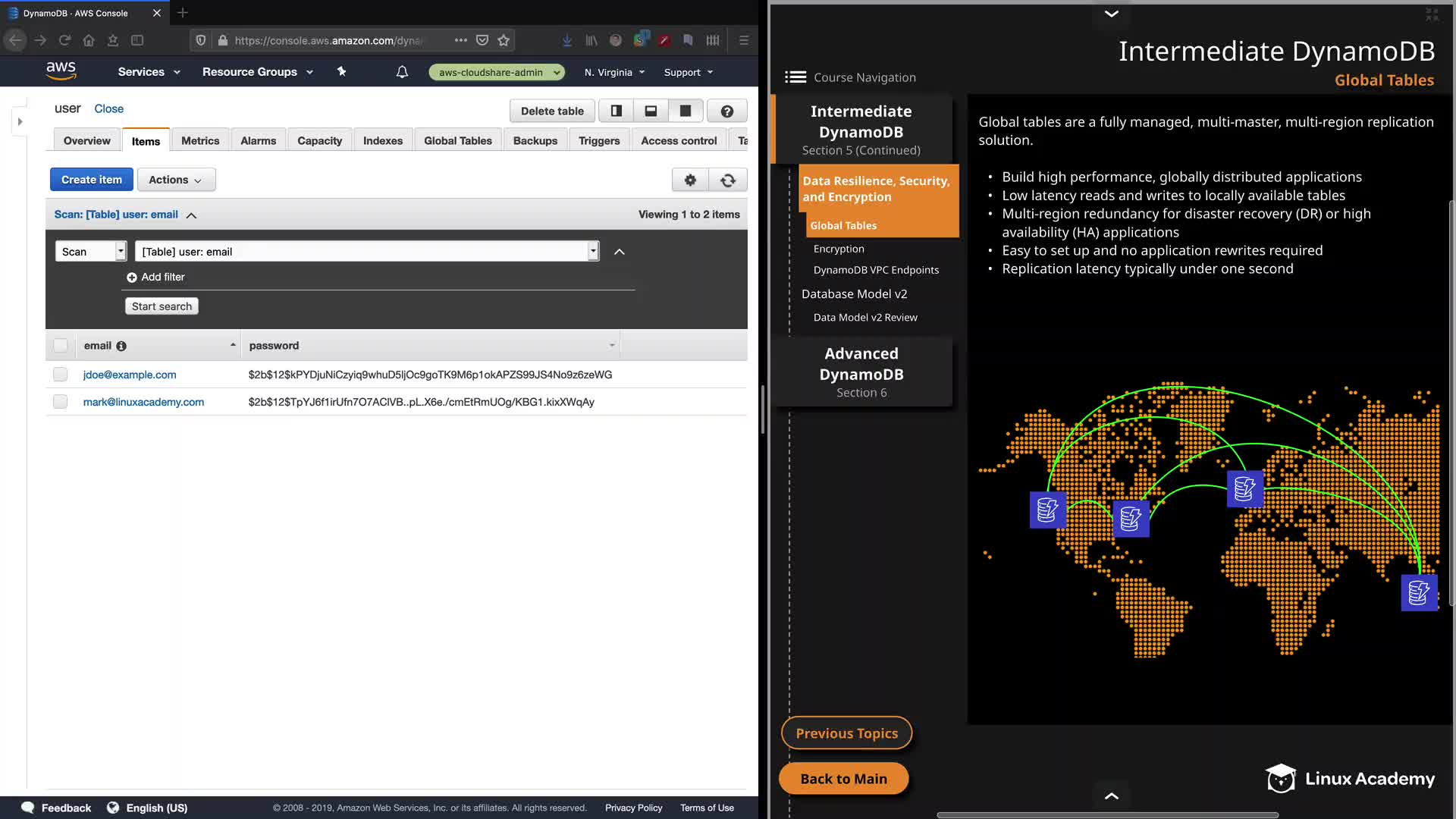Click the Create item button
The width and height of the screenshot is (1456, 819).
[91, 180]
